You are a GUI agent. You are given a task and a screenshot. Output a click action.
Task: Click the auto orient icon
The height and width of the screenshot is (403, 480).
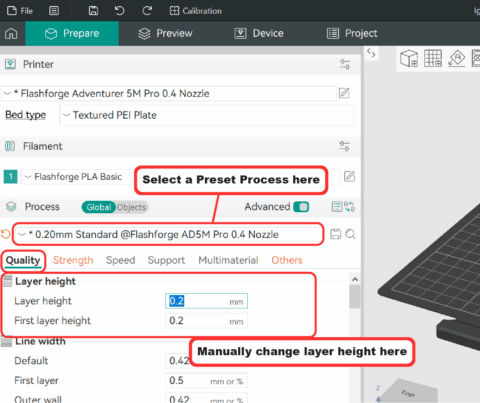[x=457, y=58]
